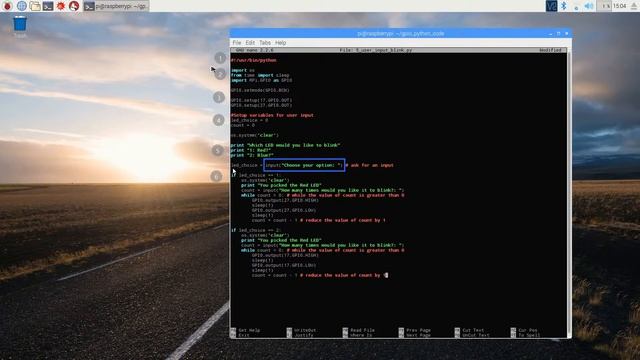Open the terminal Help menu
Viewport: 640px width, 360px height.
pyautogui.click(x=280, y=42)
